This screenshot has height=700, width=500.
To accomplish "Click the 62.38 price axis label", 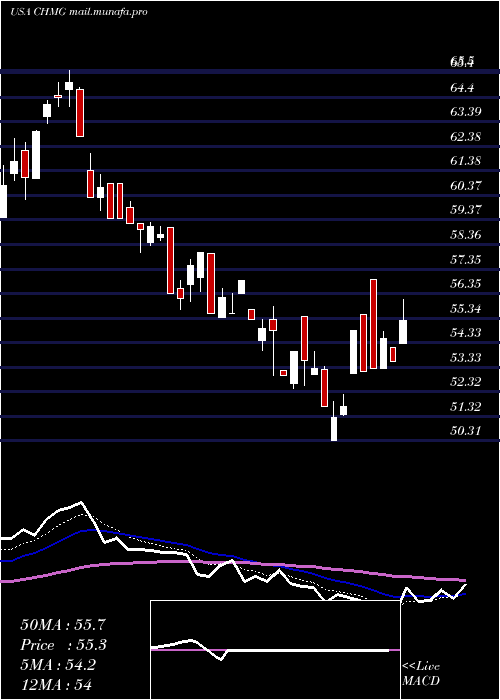I will [x=465, y=136].
